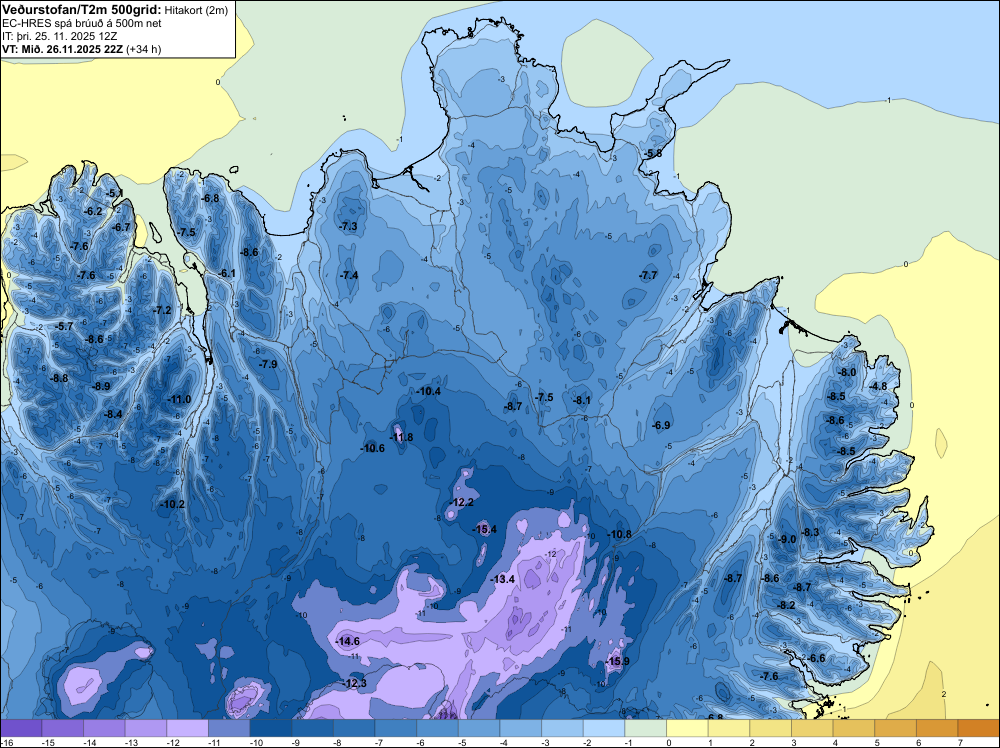Select the -10.4 temperature label
1000x748 pixels.
pyautogui.click(x=429, y=392)
